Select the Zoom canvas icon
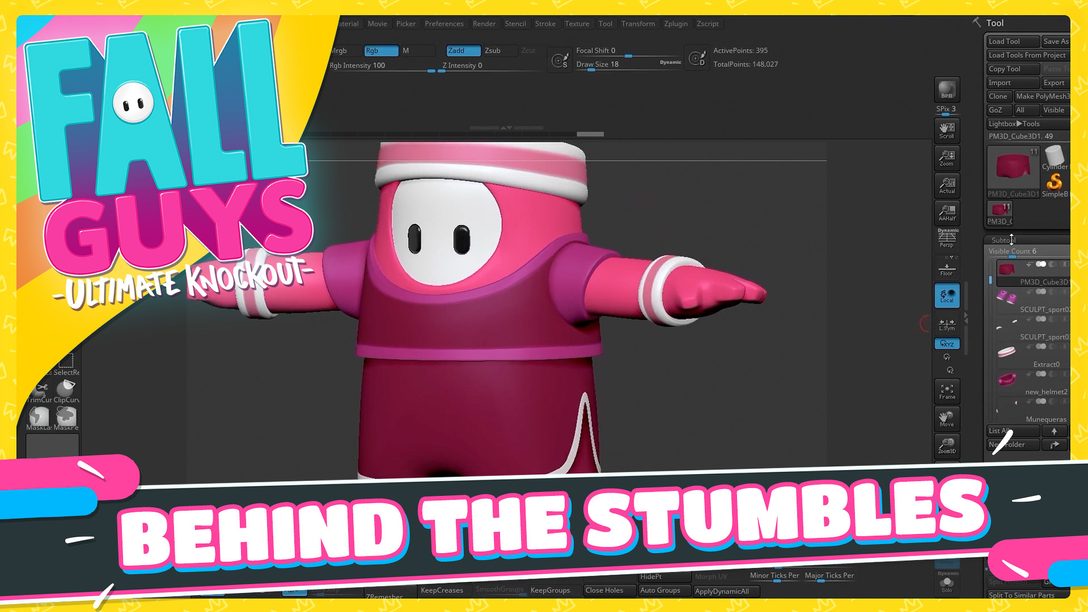 (946, 158)
